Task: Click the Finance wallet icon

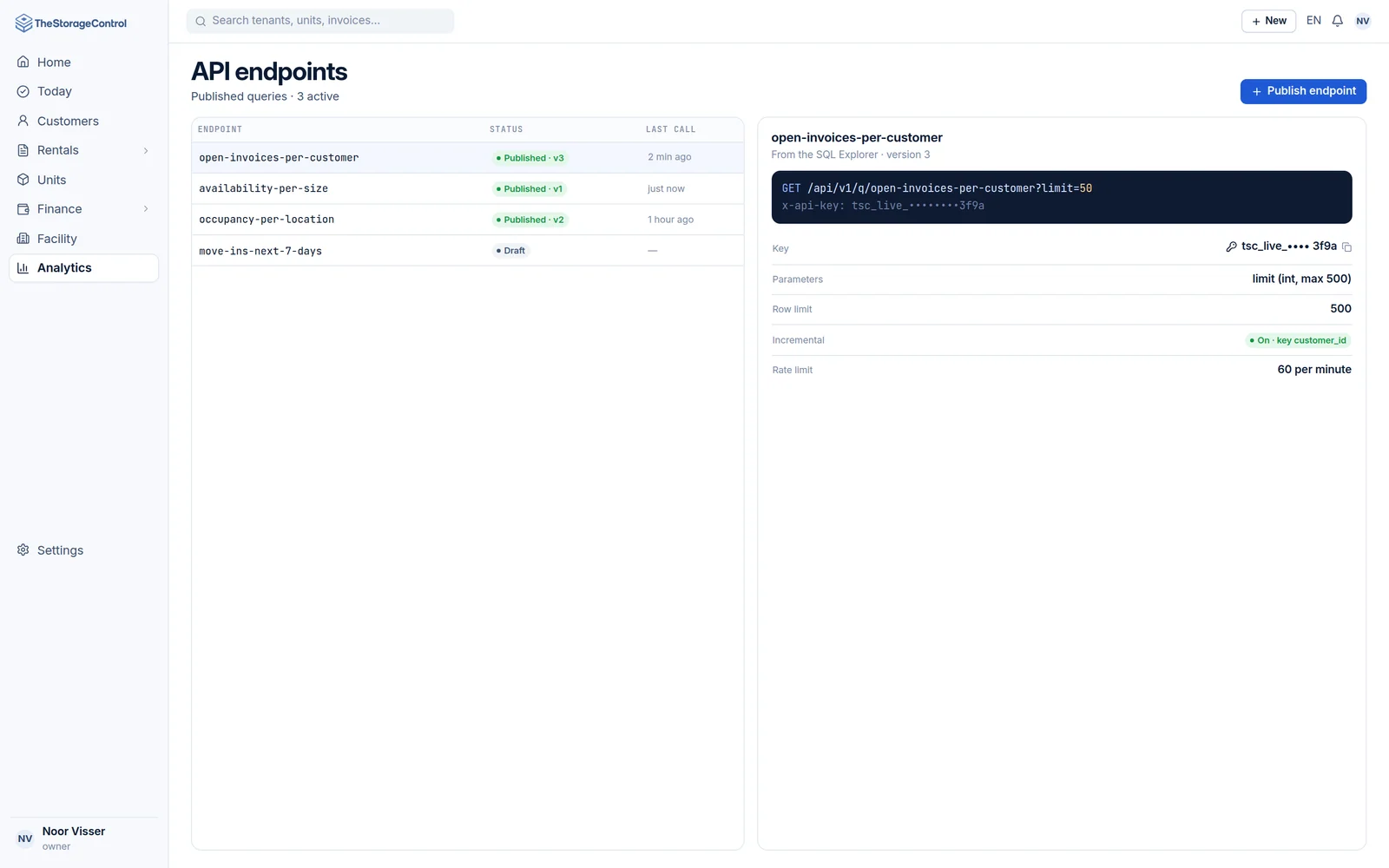Action: (23, 209)
